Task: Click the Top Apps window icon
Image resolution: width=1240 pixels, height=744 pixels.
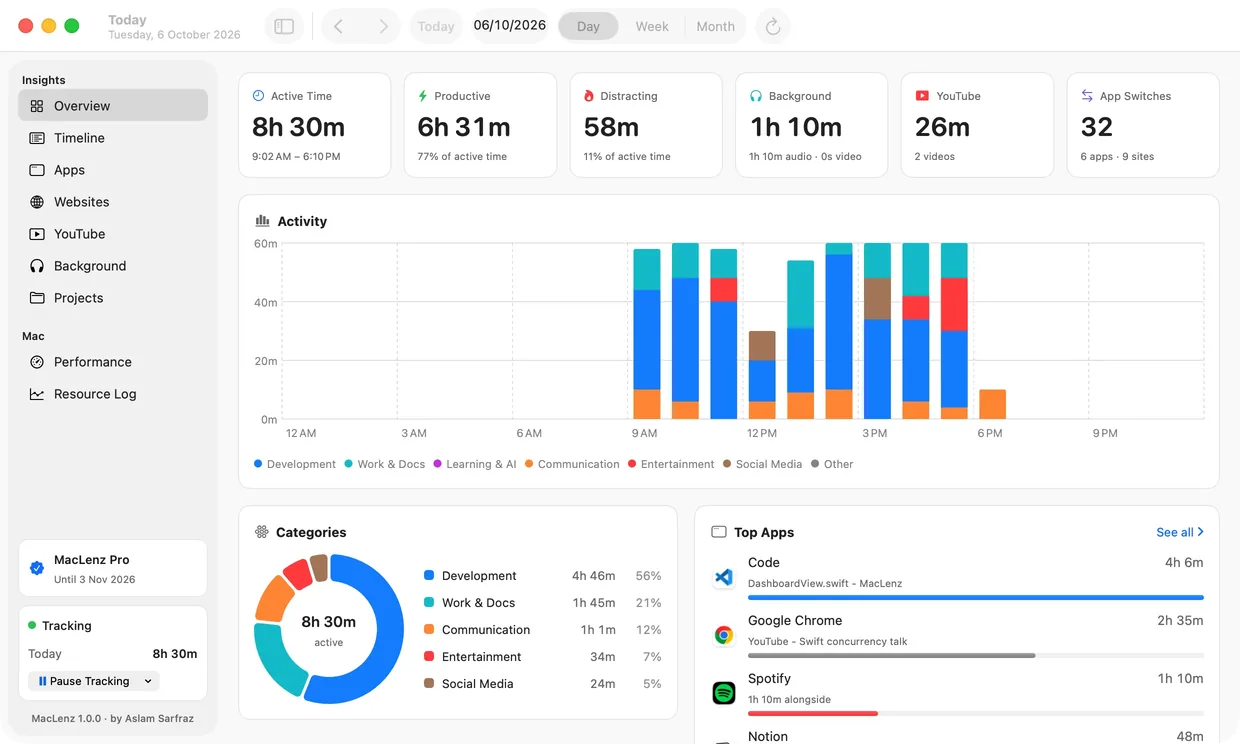Action: [x=718, y=532]
